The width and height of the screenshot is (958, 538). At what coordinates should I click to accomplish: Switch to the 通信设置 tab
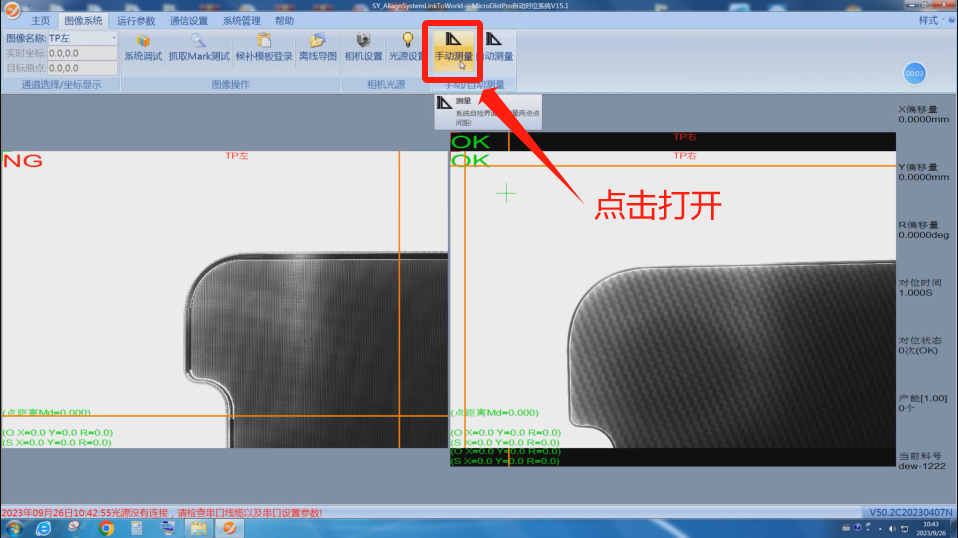pos(189,20)
